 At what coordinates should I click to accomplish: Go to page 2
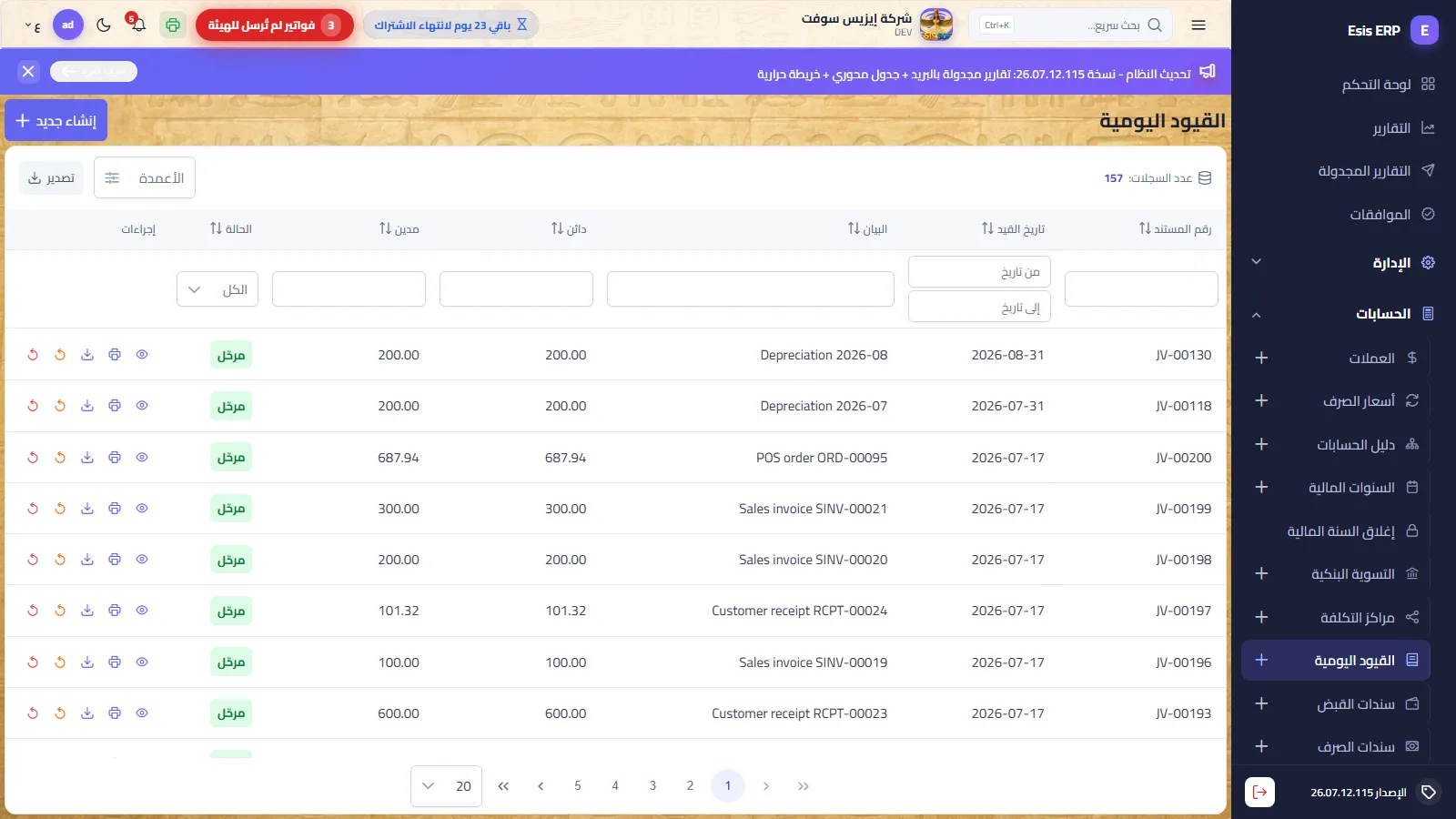(x=690, y=785)
